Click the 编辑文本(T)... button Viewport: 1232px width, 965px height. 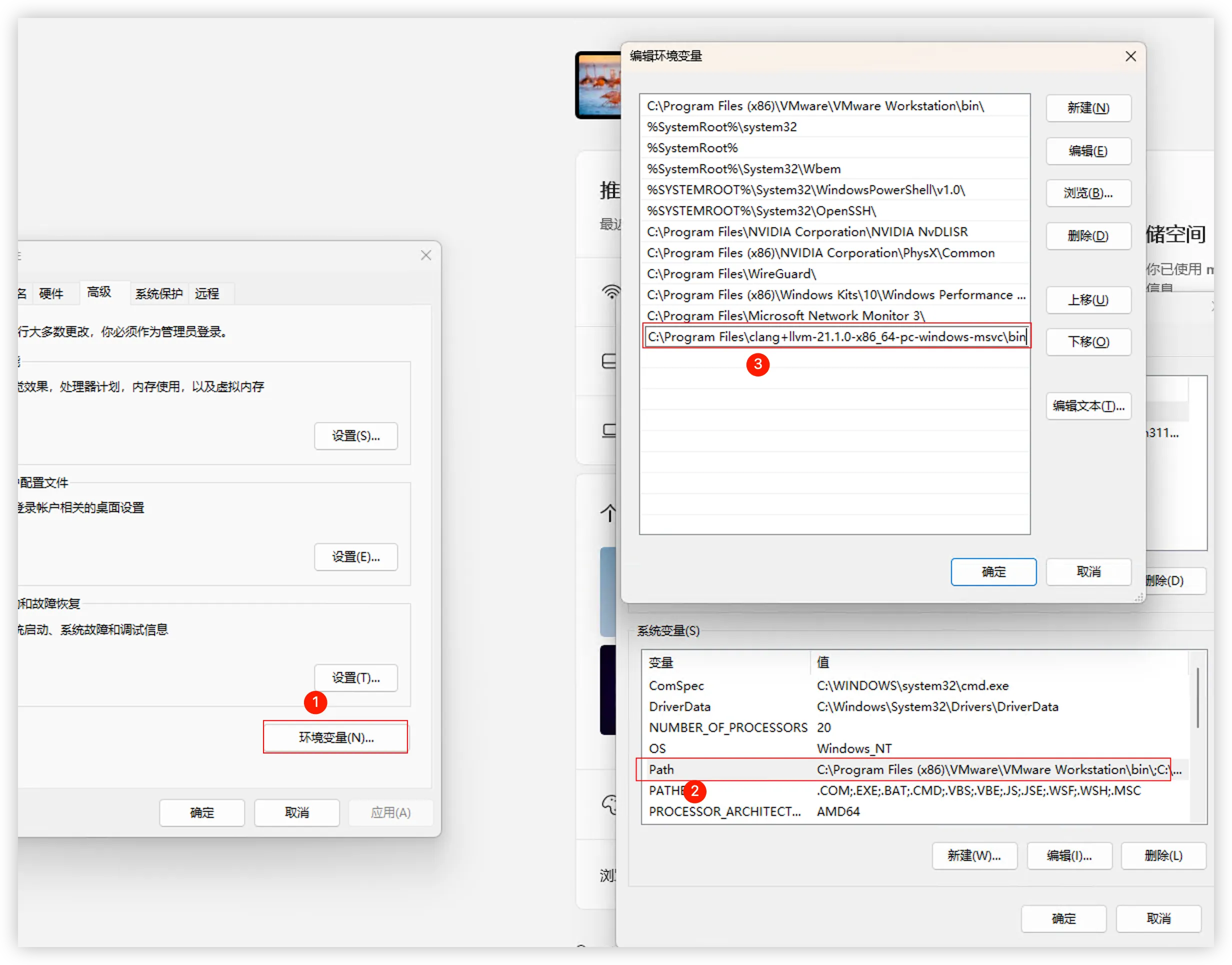coord(1088,405)
